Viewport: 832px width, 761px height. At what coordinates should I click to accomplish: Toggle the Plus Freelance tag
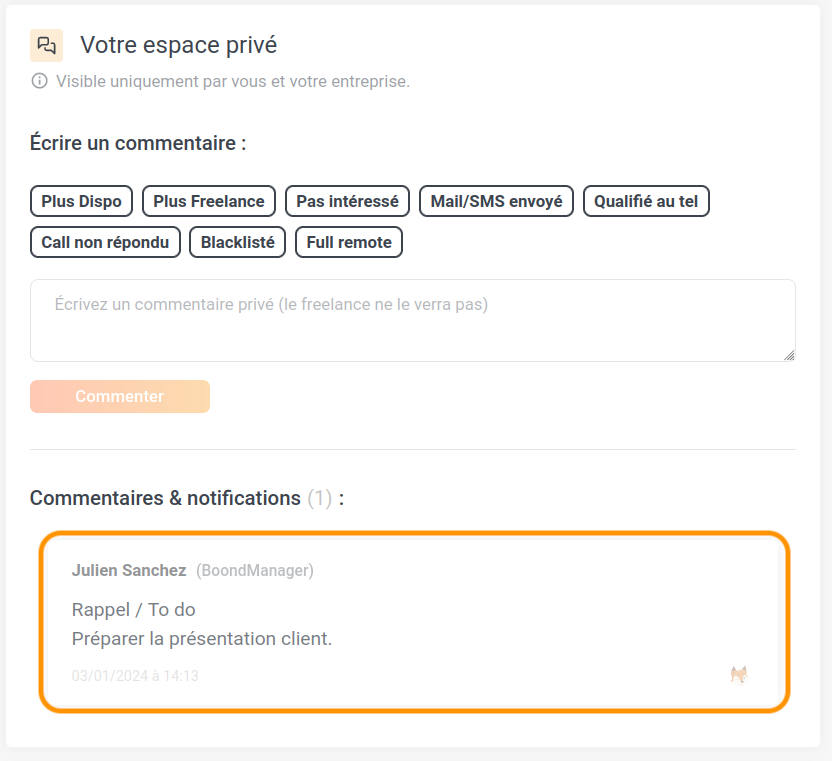[209, 201]
